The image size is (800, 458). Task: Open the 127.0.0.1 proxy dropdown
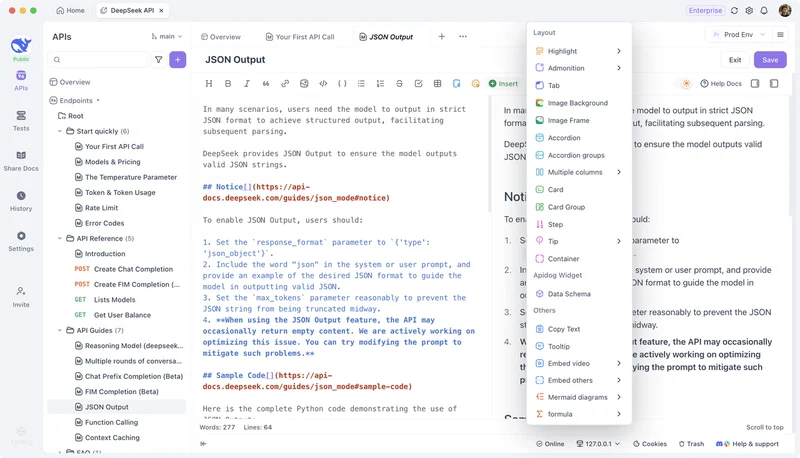(598, 444)
